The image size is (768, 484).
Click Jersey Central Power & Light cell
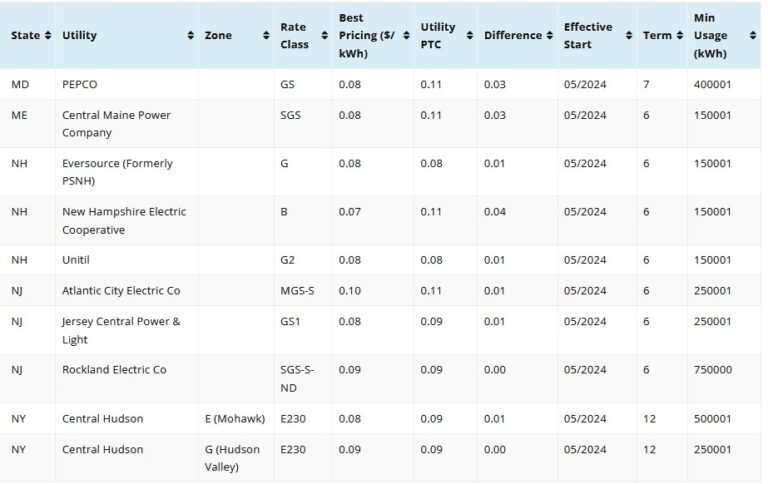click(121, 330)
